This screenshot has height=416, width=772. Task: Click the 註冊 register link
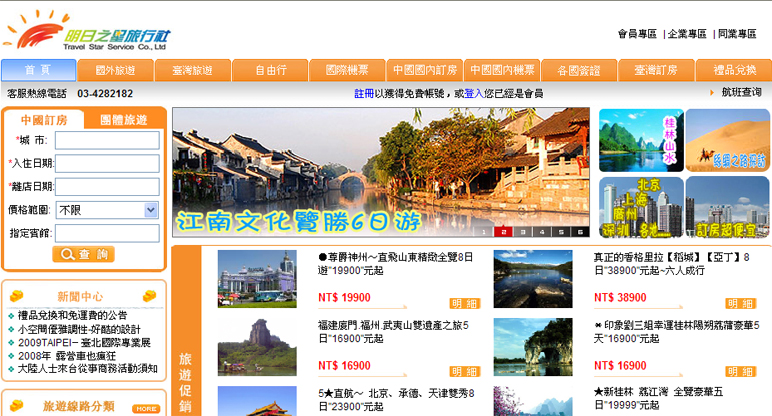click(x=364, y=93)
